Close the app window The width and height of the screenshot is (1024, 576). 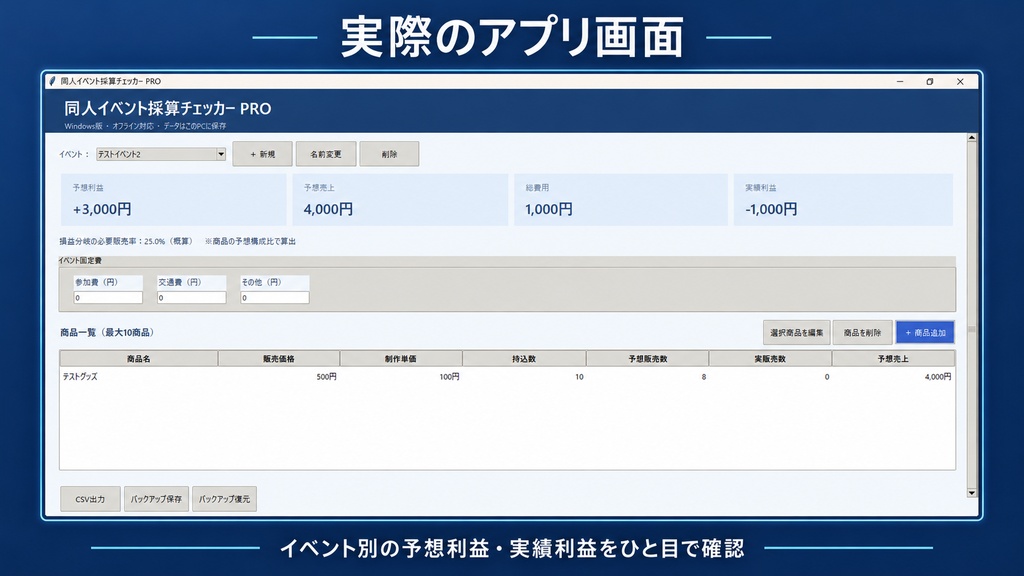960,82
